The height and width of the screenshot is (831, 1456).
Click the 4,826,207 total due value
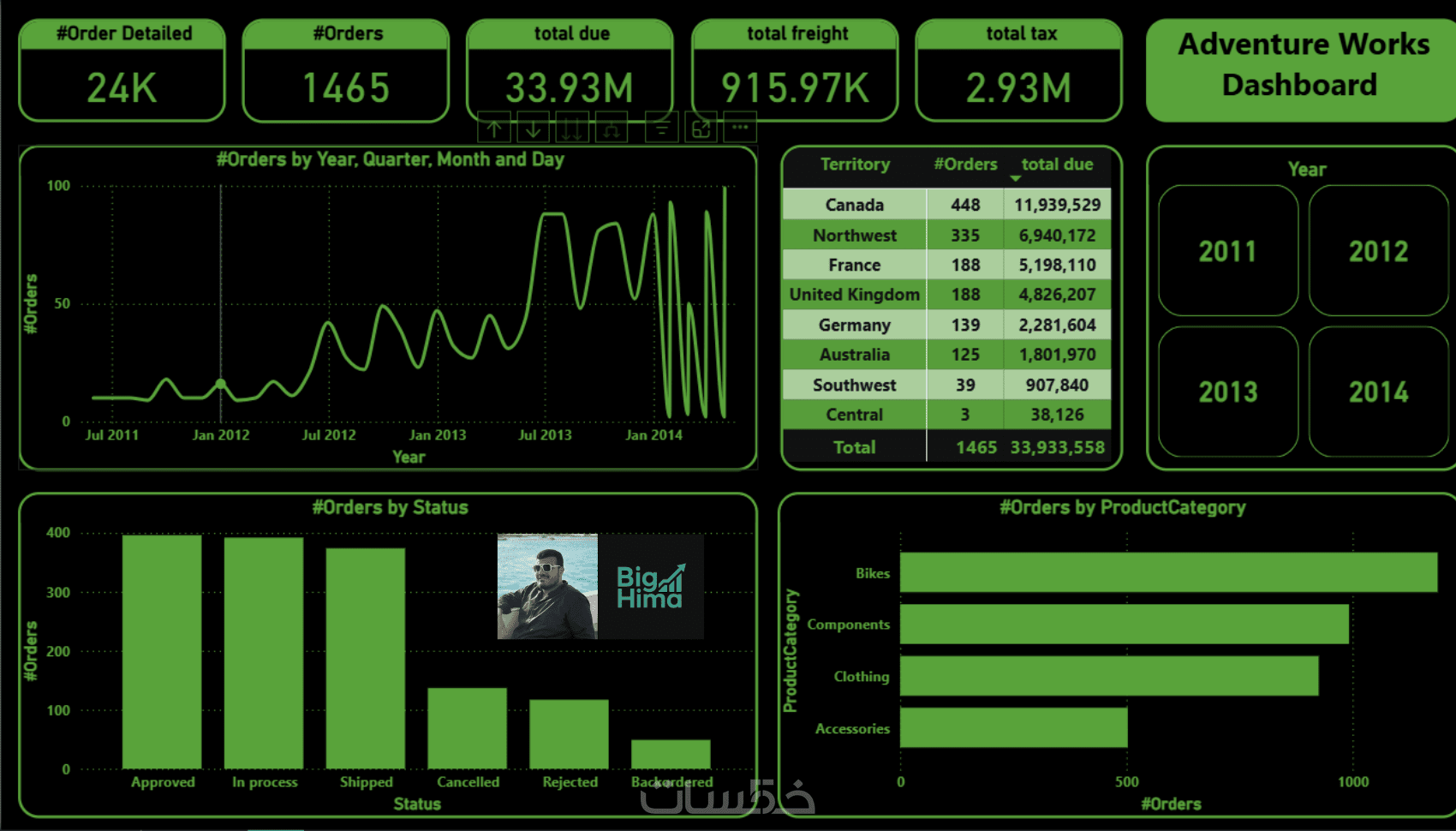click(1057, 295)
